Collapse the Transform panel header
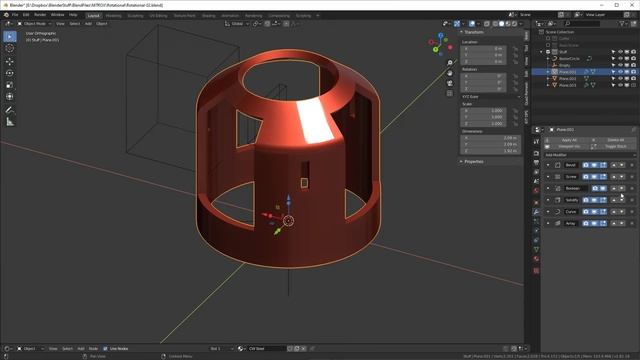Screen dimensions: 640x360 473,32
